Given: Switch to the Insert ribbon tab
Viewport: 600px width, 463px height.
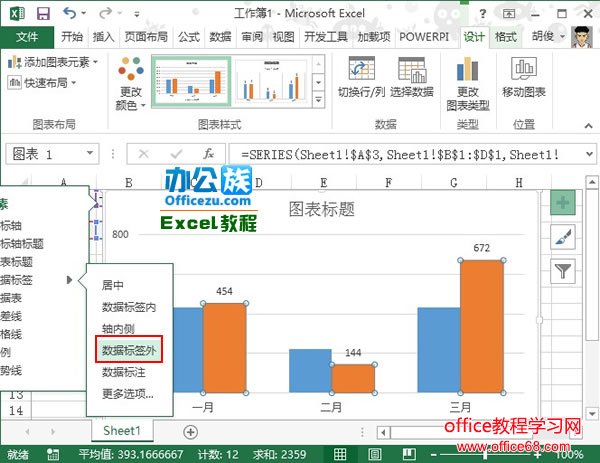Looking at the screenshot, I should tap(103, 37).
